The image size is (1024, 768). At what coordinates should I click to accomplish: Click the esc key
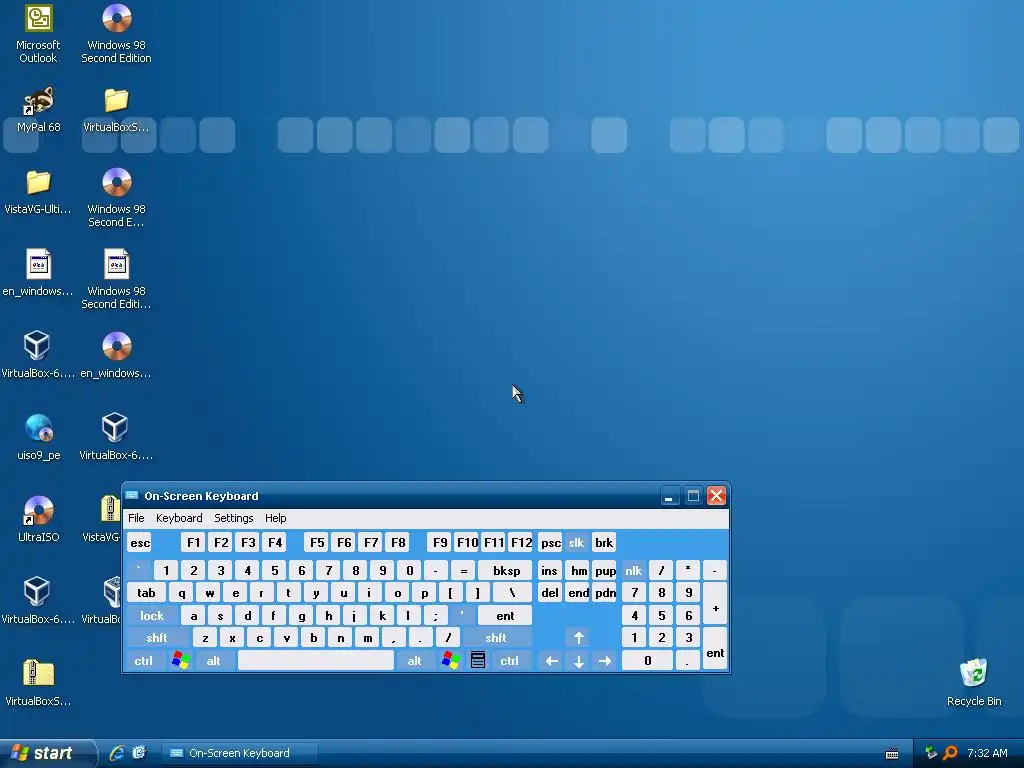(x=140, y=542)
